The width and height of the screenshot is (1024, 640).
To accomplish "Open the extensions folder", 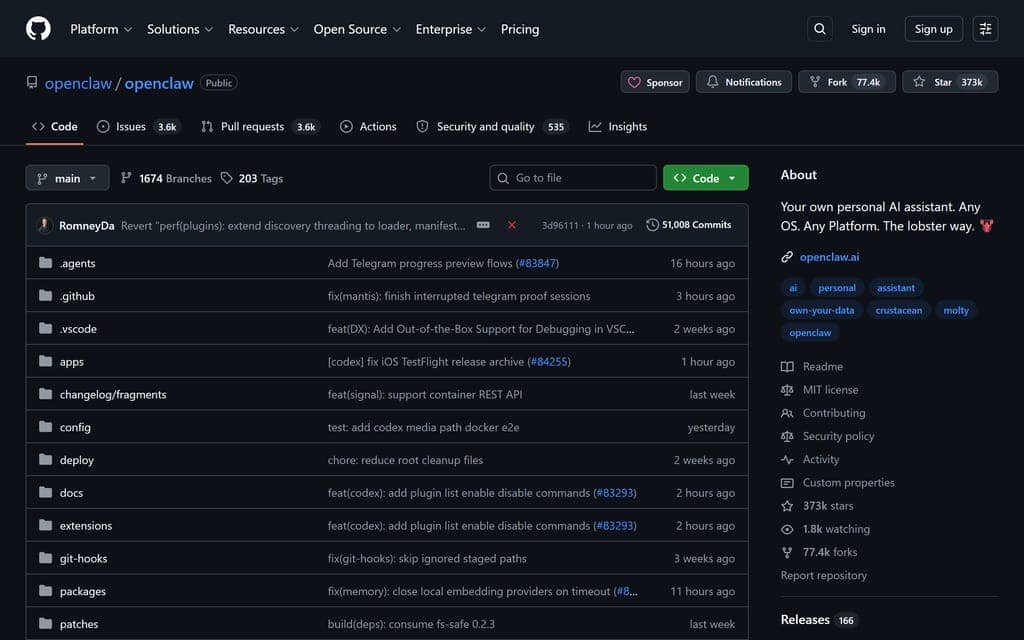I will coord(86,526).
